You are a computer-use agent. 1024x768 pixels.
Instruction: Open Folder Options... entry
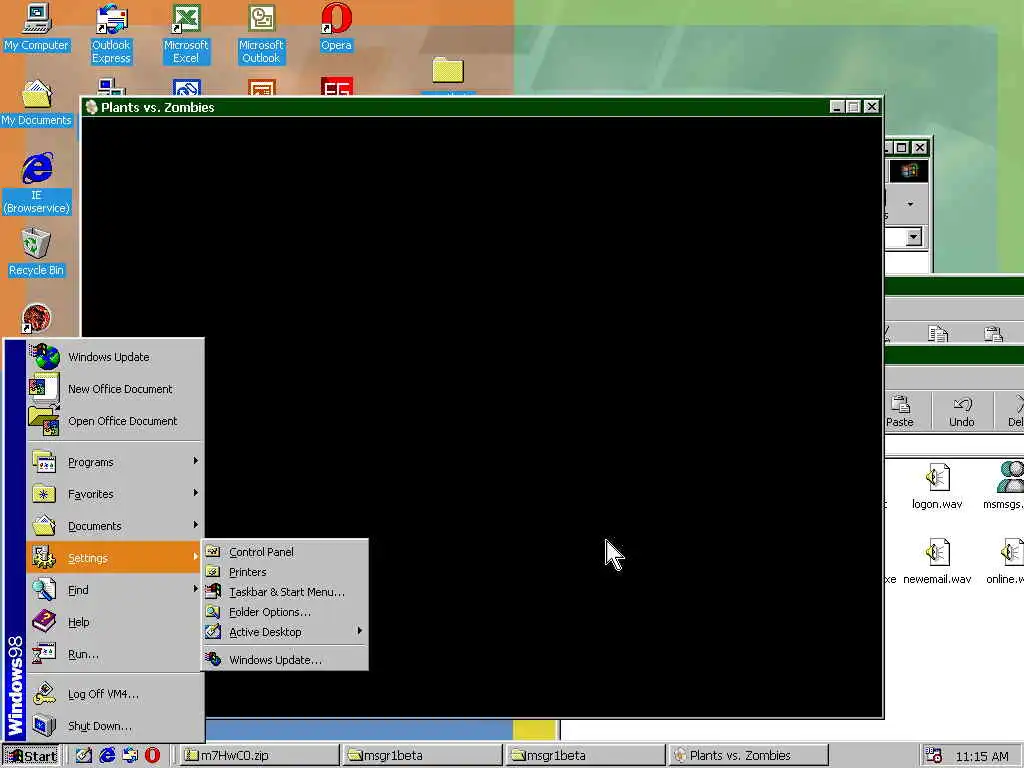(x=285, y=612)
